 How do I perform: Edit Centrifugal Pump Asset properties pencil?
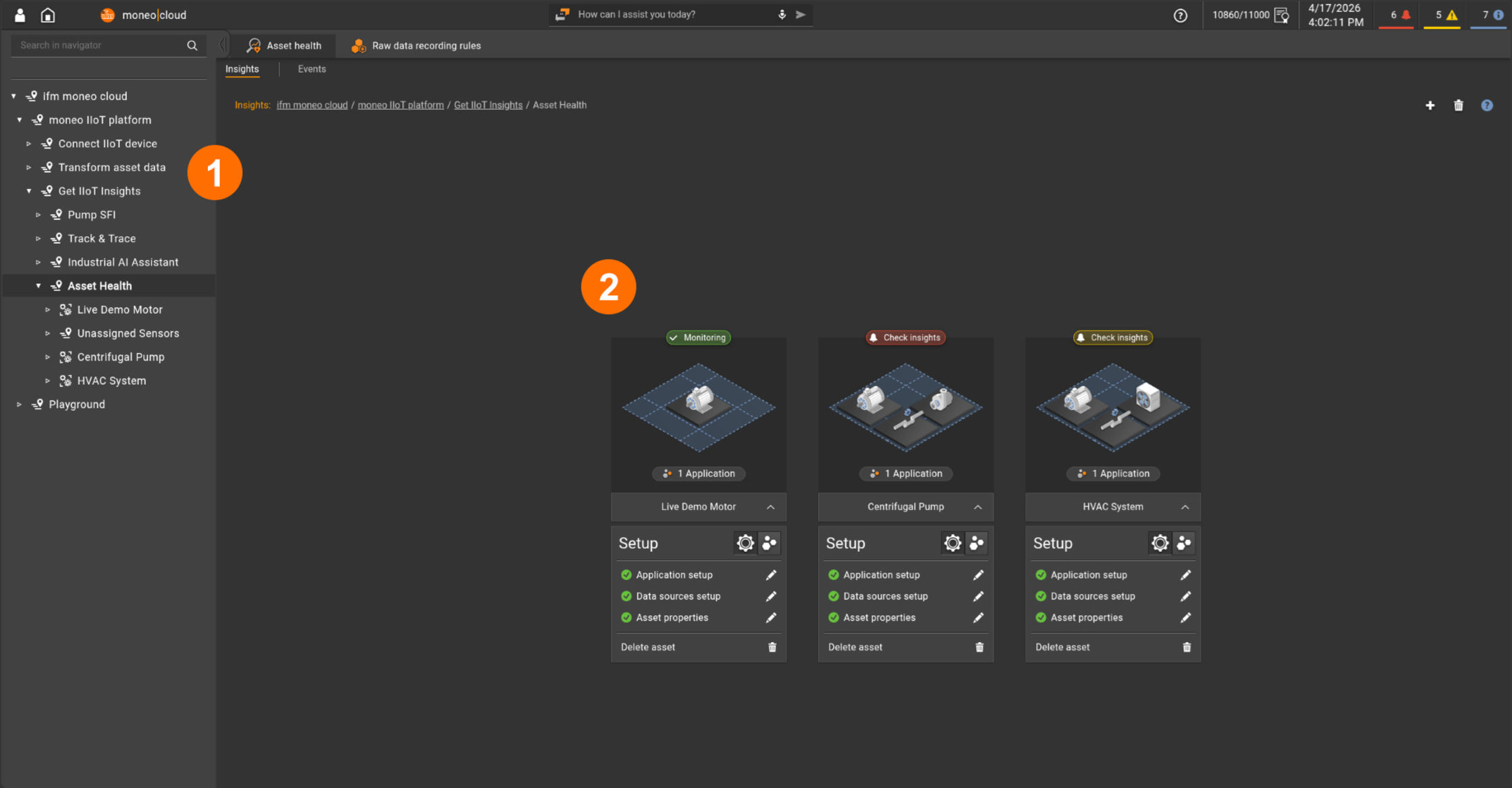[x=978, y=618]
